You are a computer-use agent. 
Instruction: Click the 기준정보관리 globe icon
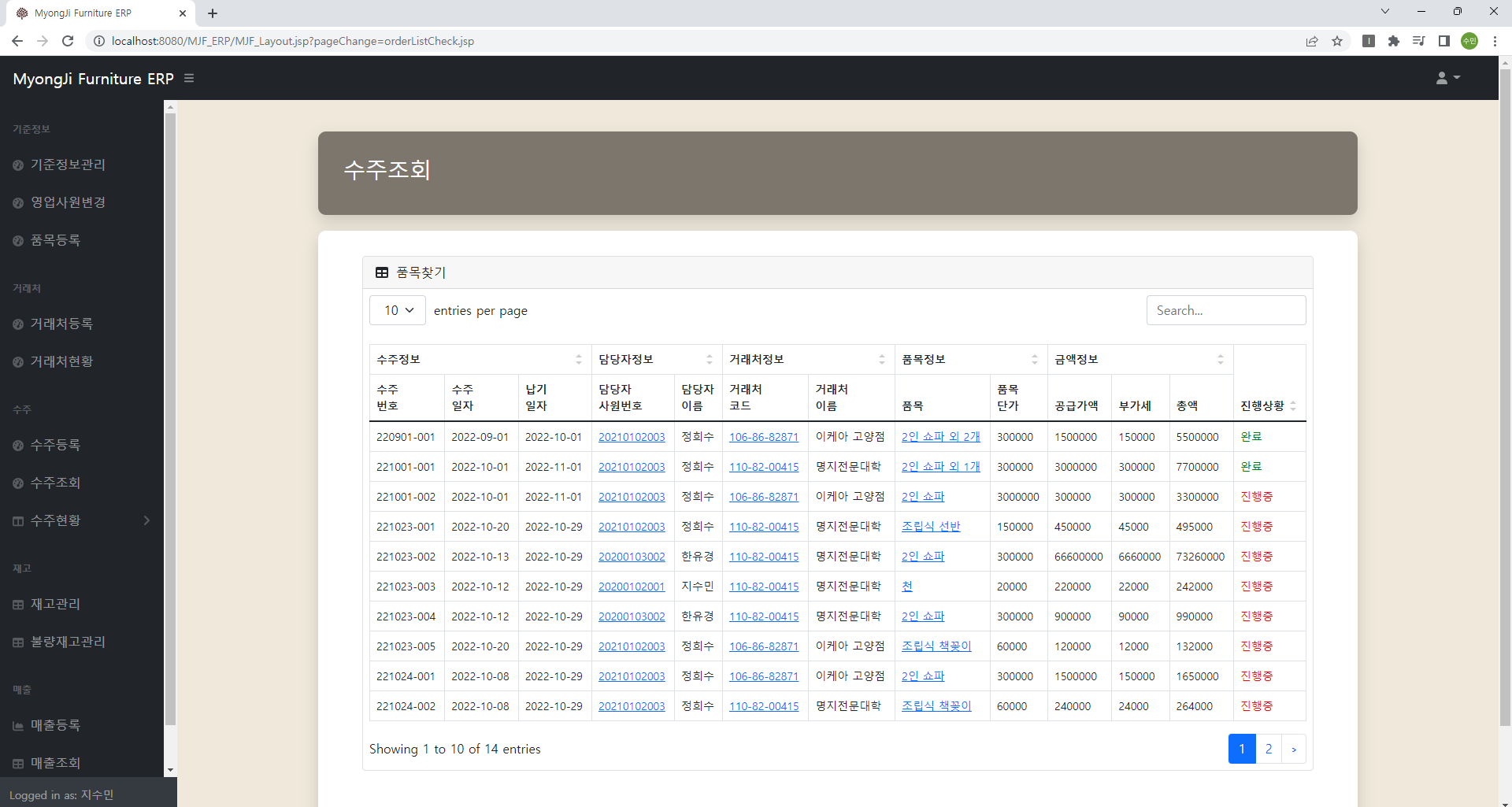coord(17,165)
